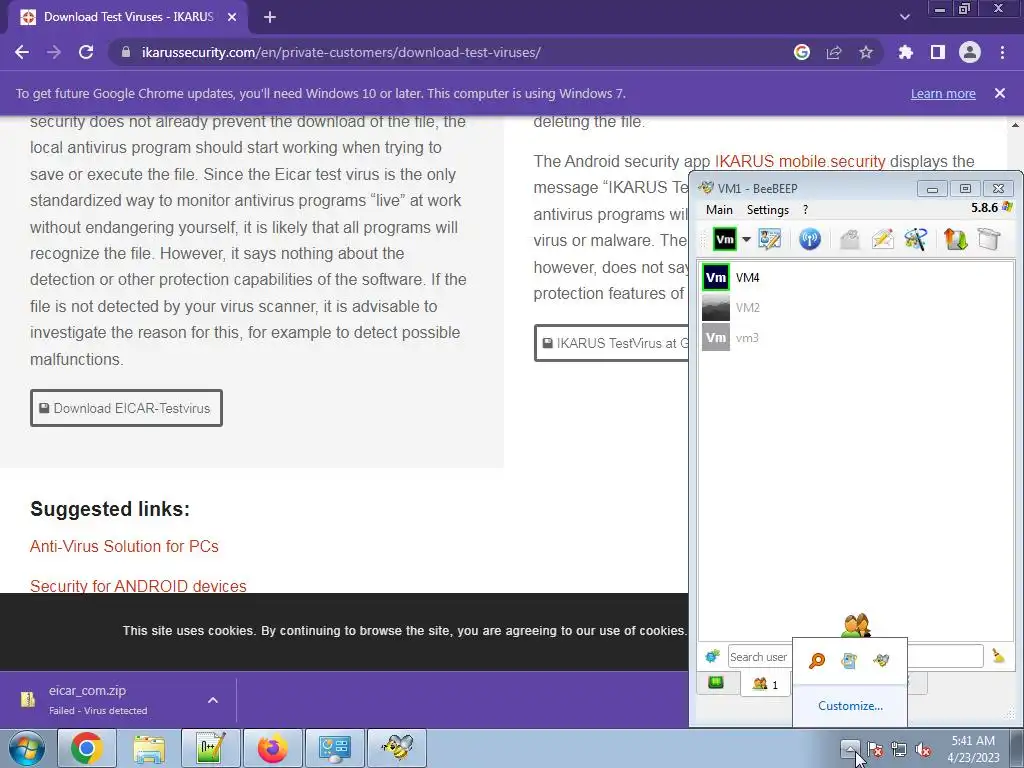
Task: Open the Chrome profile avatar
Action: 970,52
